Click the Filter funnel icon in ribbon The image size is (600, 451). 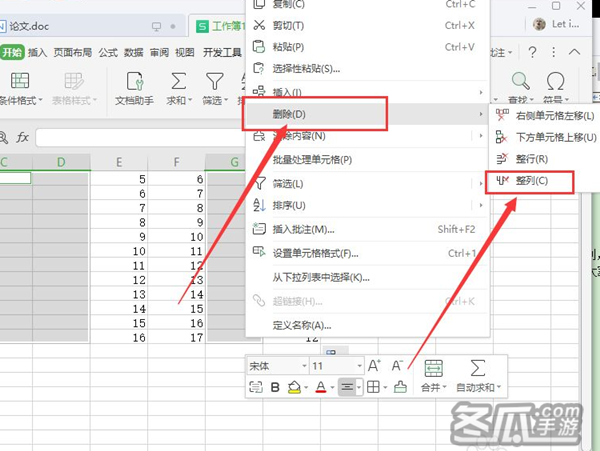click(215, 81)
